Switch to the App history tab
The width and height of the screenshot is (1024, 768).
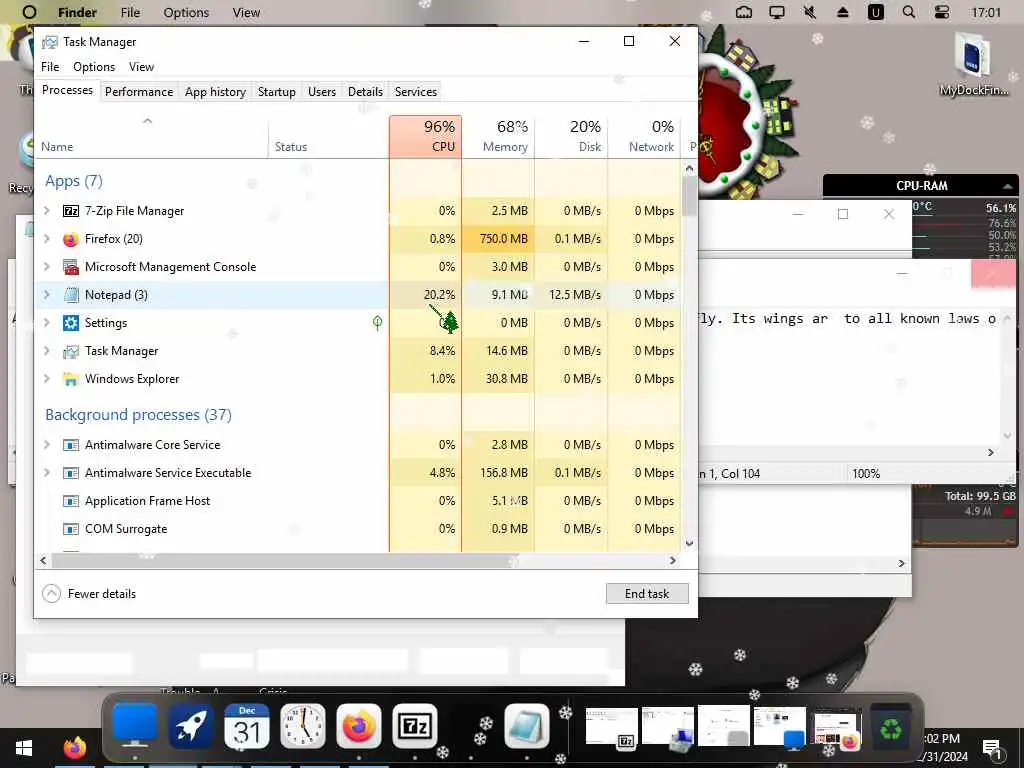point(215,92)
